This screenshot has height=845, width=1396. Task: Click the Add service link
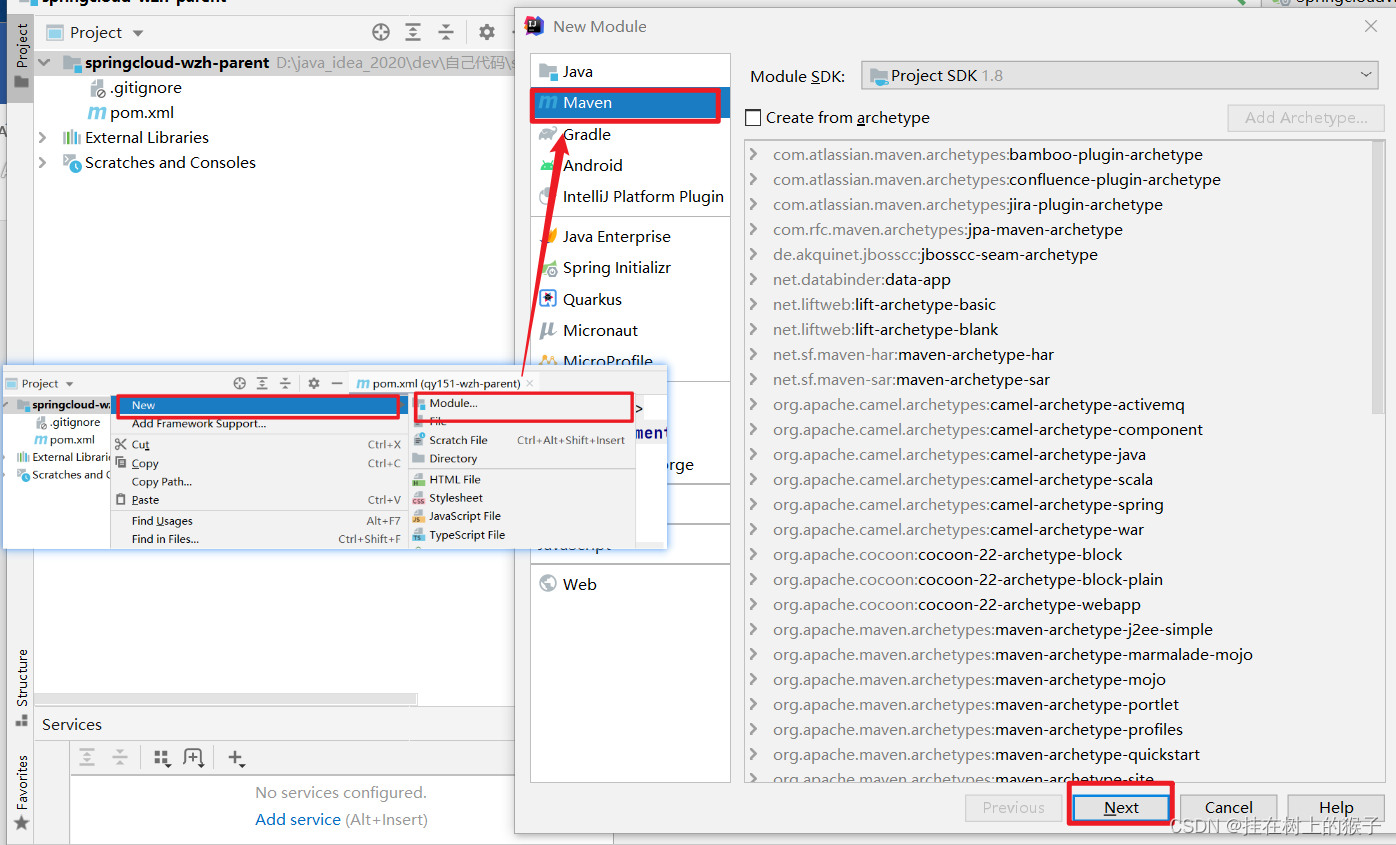(298, 819)
